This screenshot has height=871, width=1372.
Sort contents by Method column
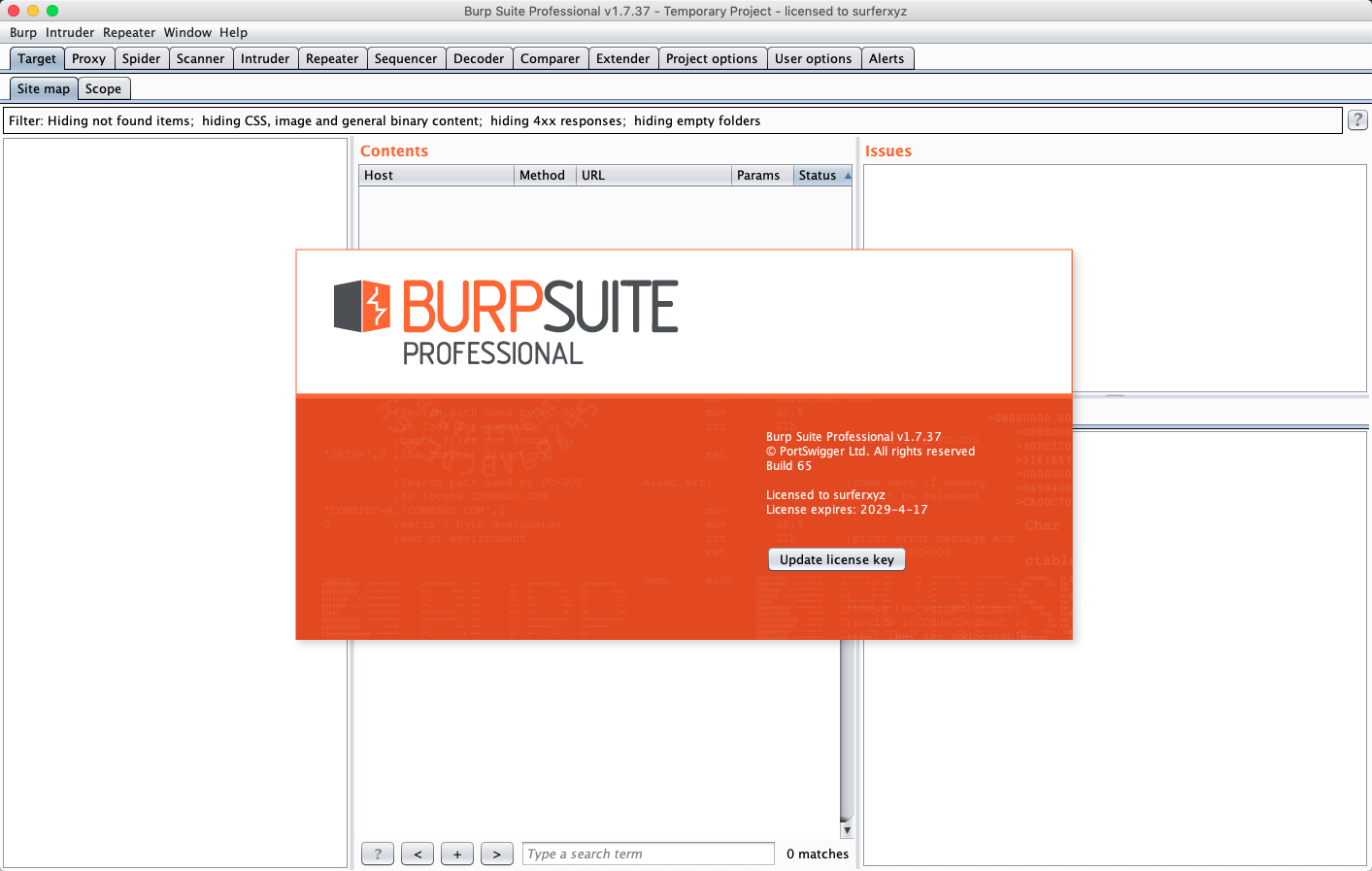(x=545, y=175)
